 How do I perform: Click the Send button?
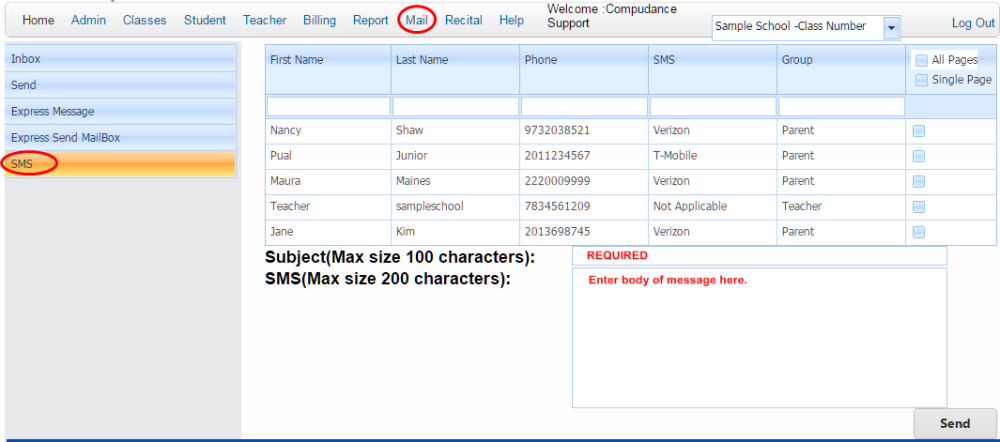[955, 424]
